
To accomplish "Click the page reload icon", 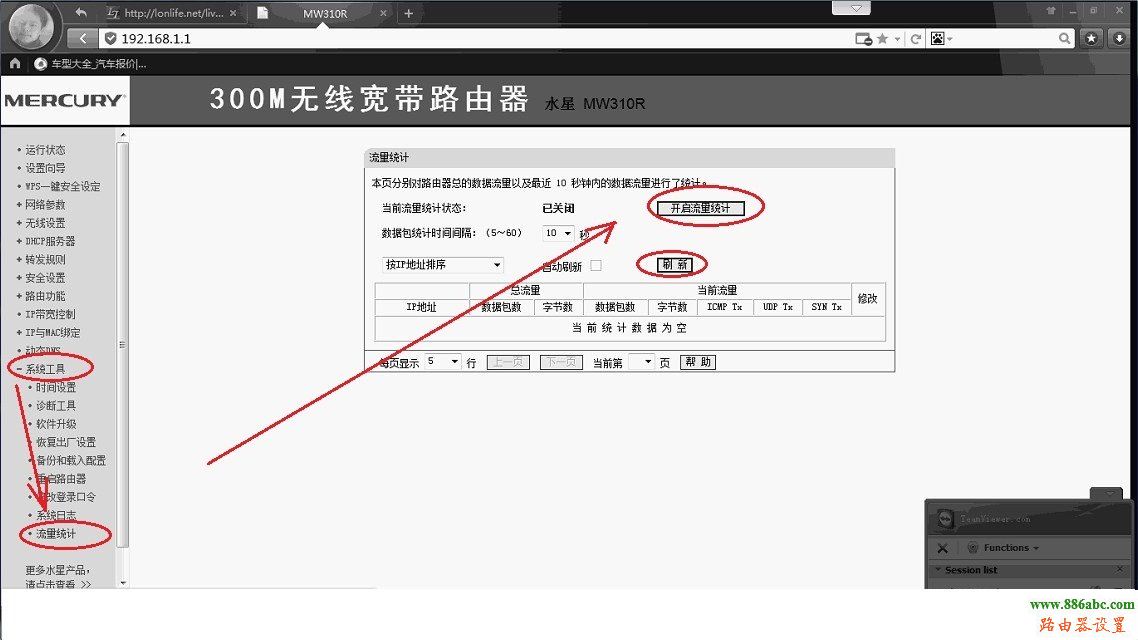I will click(x=915, y=38).
